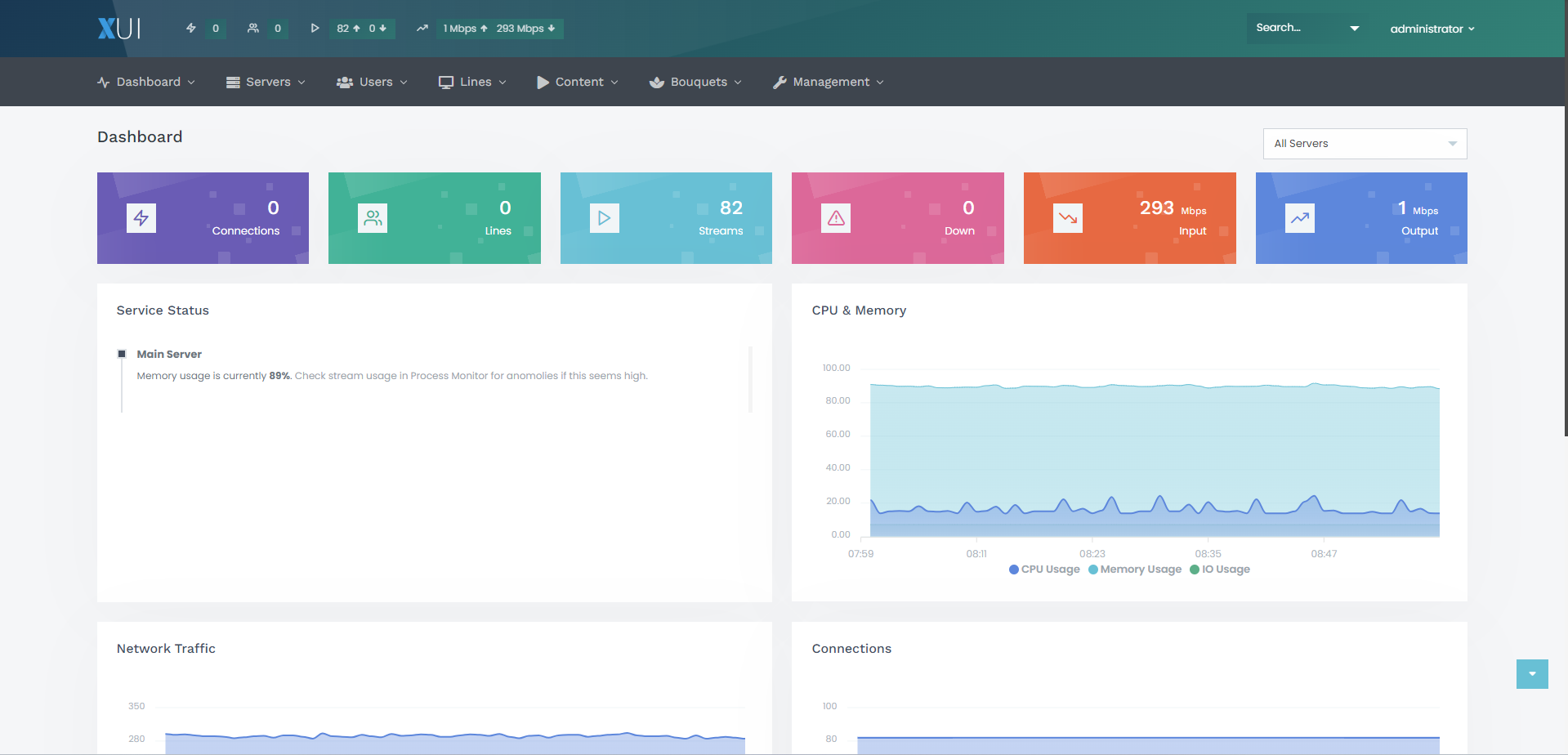This screenshot has height=755, width=1568.
Task: Click the lightning icon on Connections card
Action: (141, 218)
